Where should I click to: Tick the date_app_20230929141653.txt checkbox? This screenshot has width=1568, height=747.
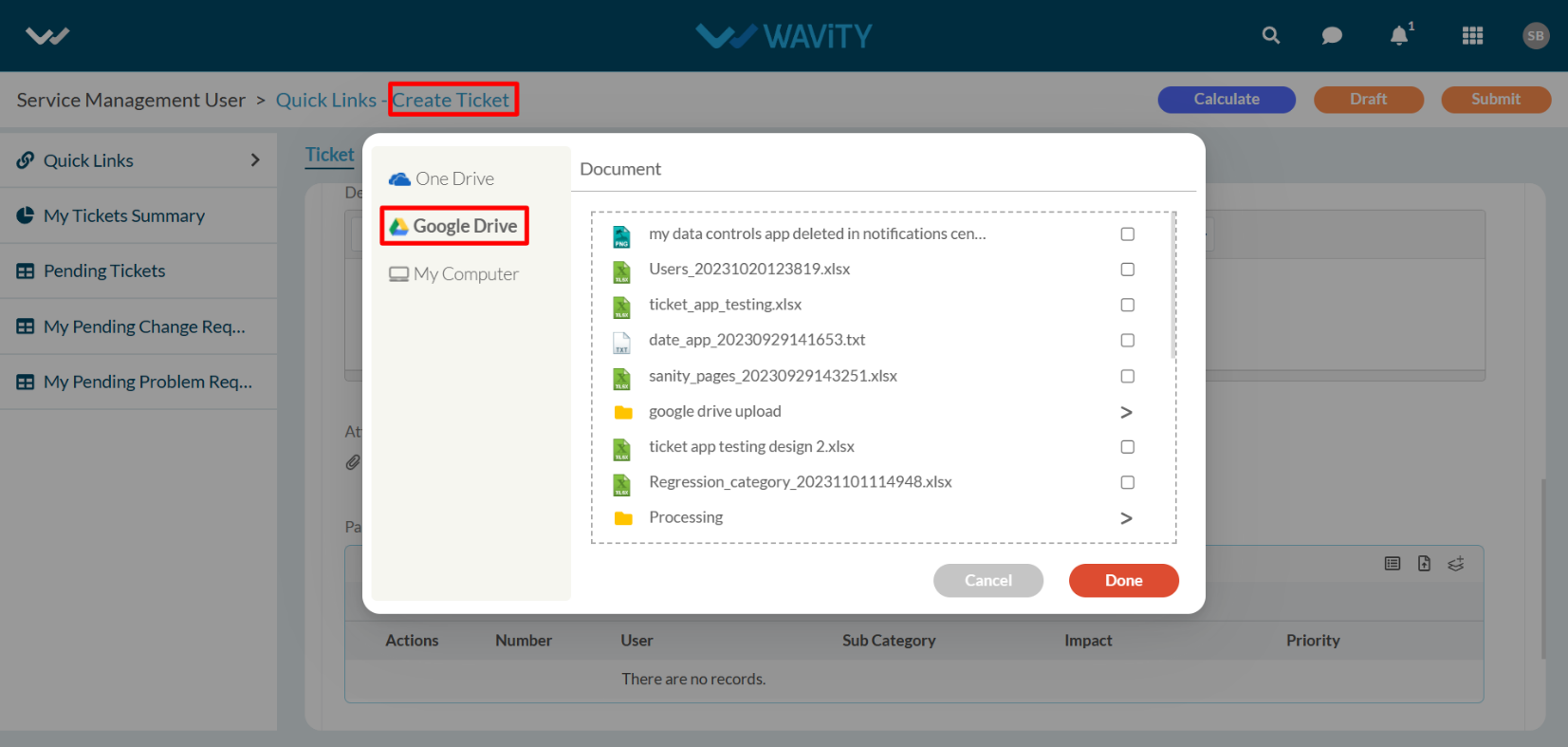pyautogui.click(x=1127, y=340)
